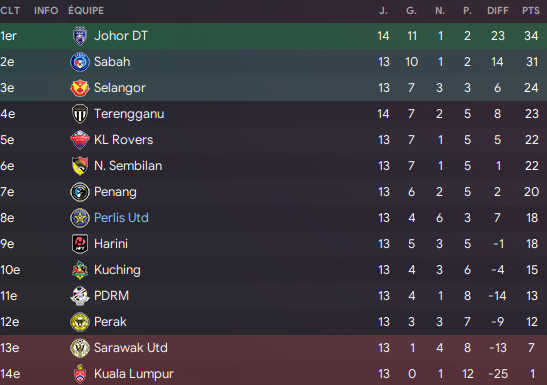Sort table by ÉQUIPE column header
Screen dimensions: 547x385
pos(86,11)
